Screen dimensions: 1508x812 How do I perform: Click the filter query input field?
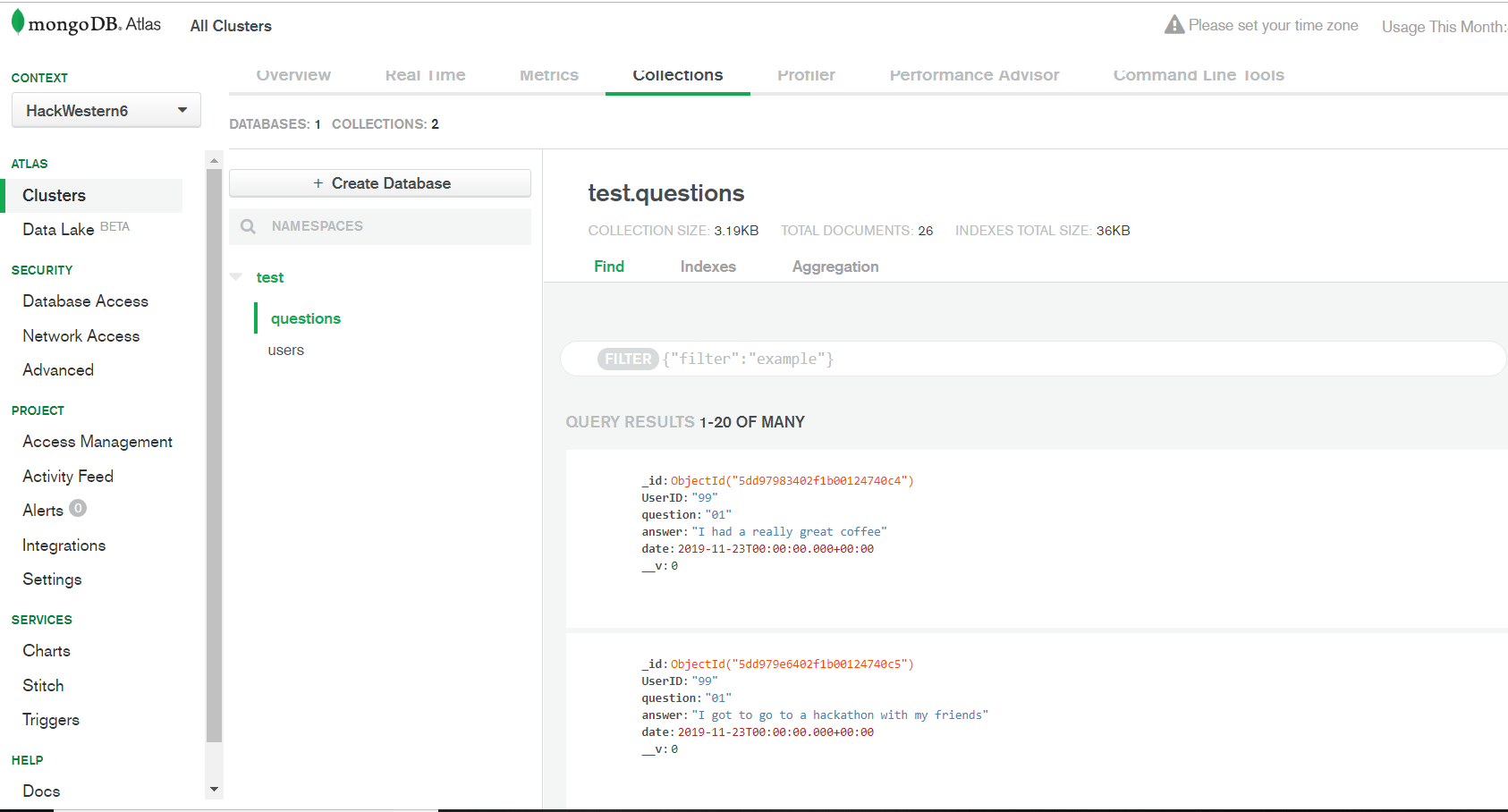tap(1033, 359)
